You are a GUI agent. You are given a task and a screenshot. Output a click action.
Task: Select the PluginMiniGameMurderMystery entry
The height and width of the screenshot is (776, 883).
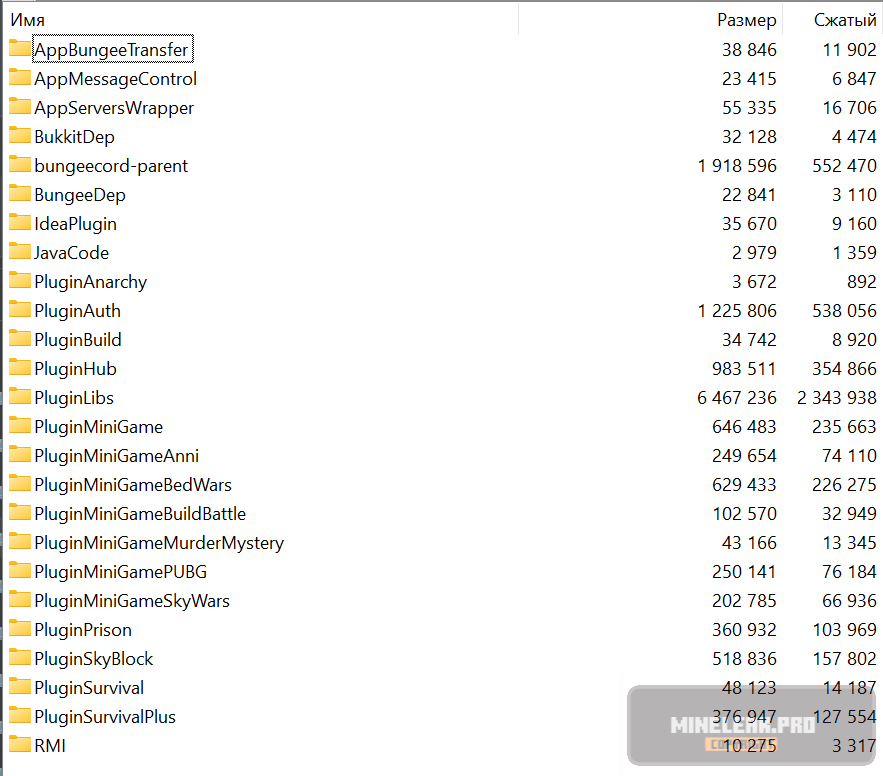(158, 543)
